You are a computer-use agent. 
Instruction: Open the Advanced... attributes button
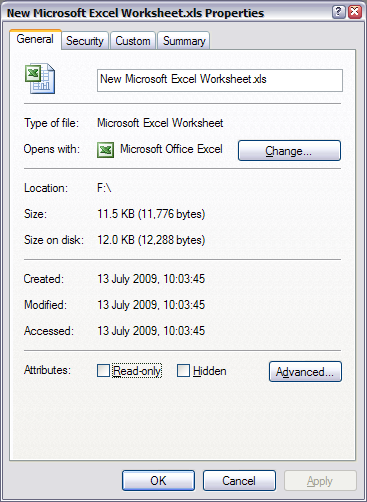click(305, 372)
